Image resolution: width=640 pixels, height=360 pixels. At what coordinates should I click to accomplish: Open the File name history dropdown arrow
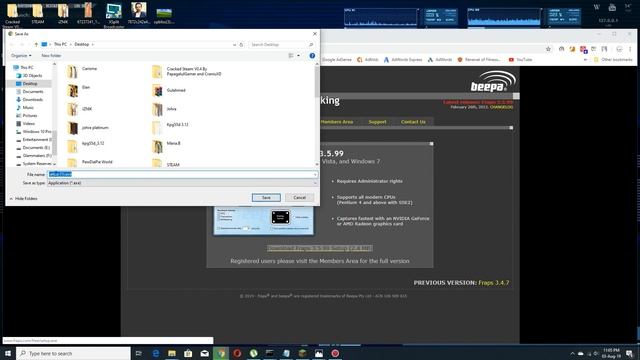tap(315, 175)
